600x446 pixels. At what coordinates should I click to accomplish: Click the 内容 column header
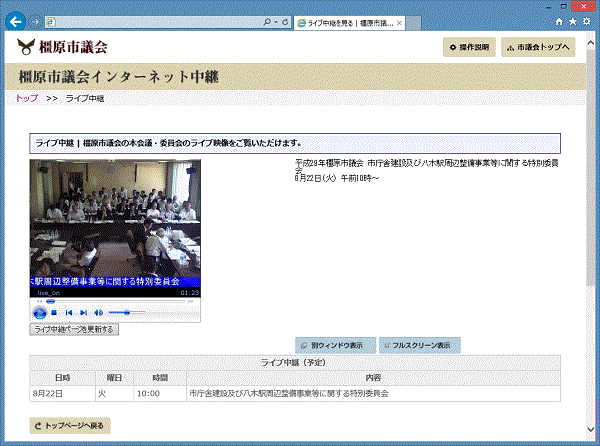click(x=373, y=378)
